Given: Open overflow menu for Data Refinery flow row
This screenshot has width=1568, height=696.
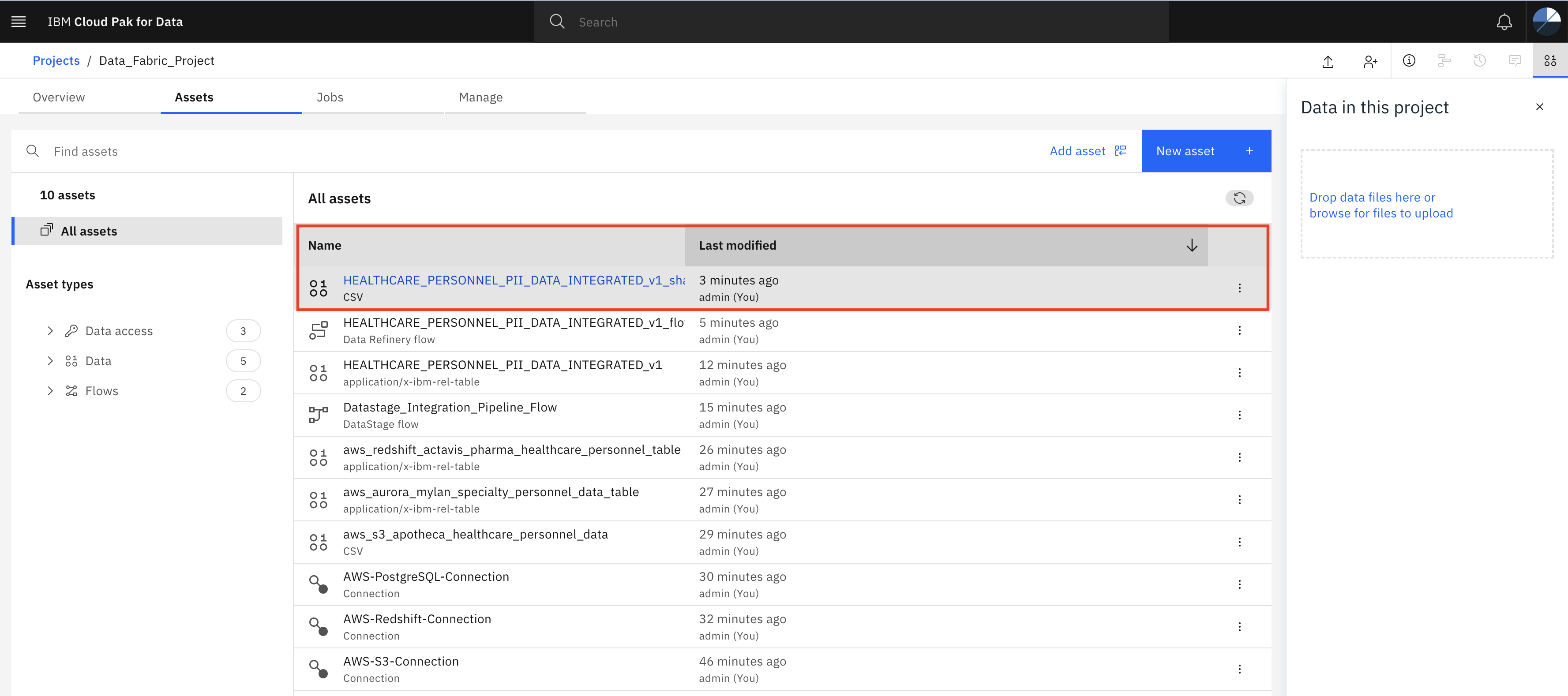Looking at the screenshot, I should [1239, 330].
